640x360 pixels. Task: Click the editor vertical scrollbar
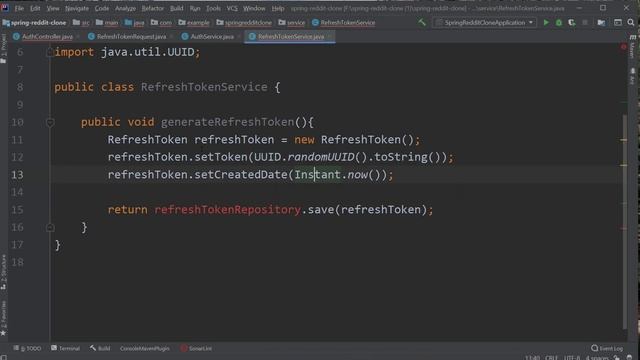click(625, 222)
